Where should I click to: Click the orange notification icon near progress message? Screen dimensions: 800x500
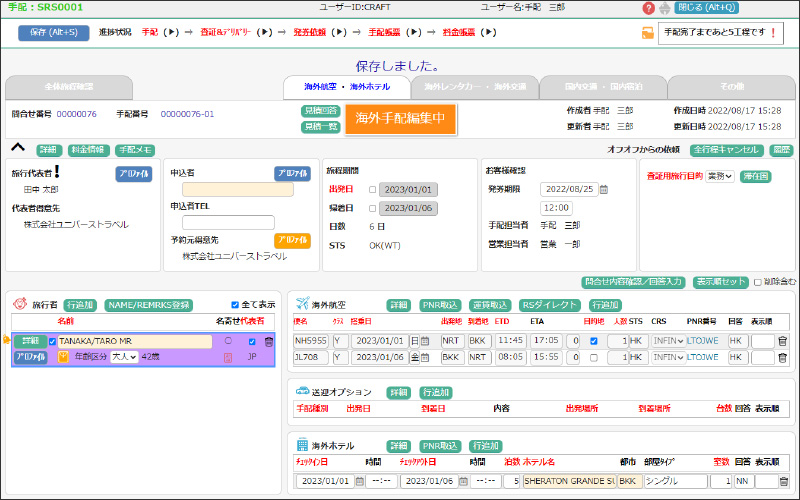648,32
